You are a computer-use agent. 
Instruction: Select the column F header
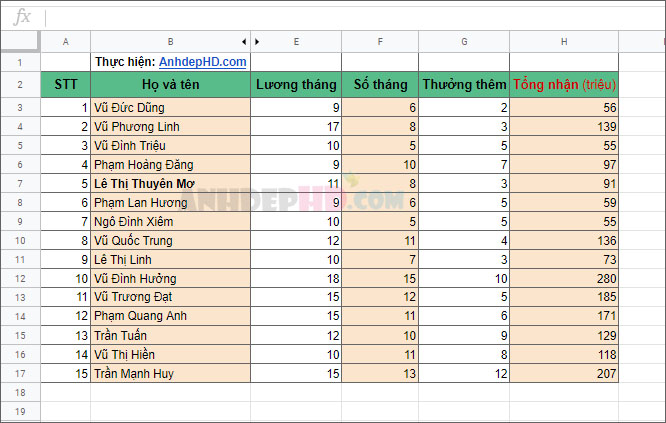point(380,42)
